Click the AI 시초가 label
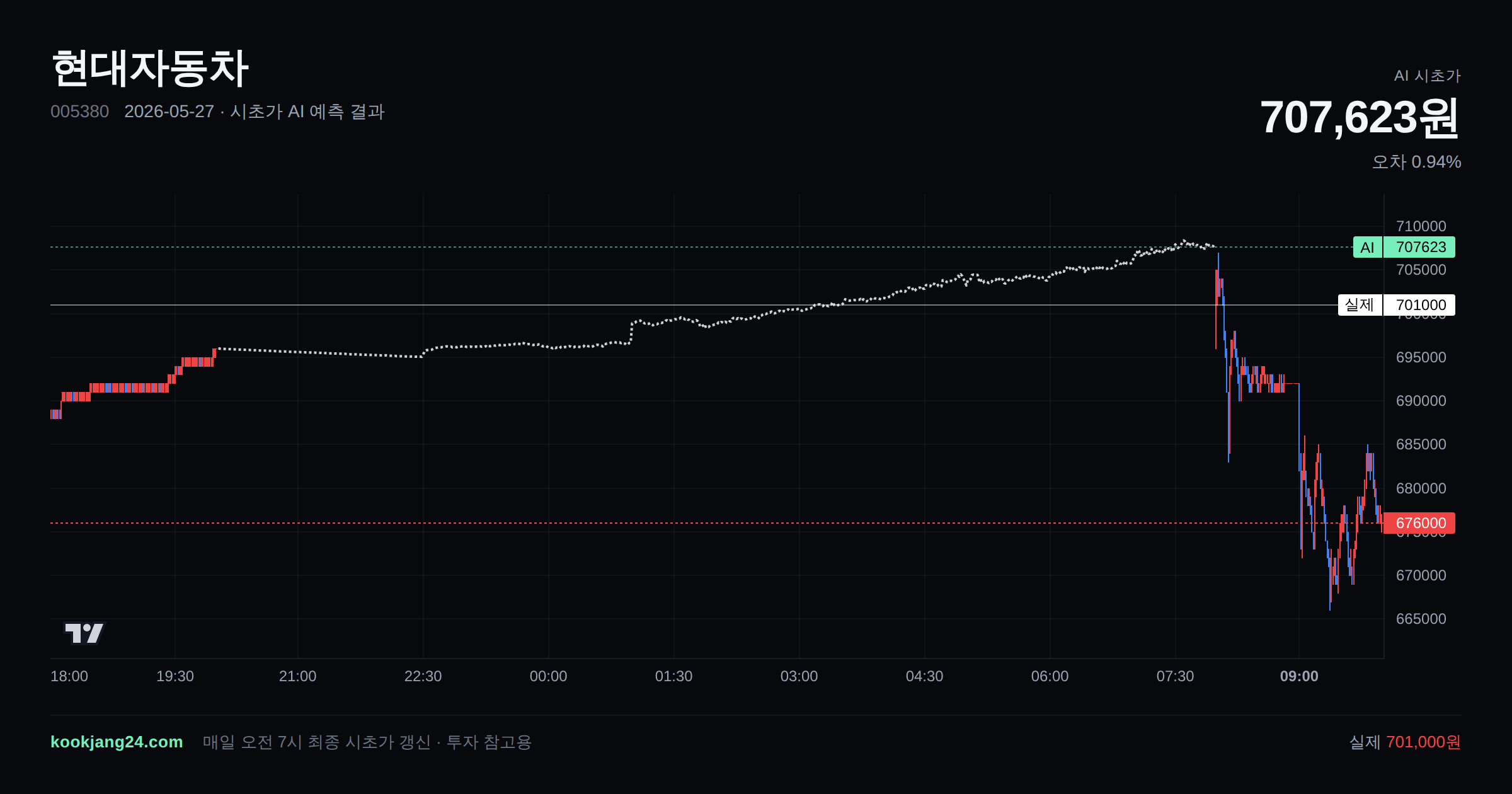The image size is (1512, 794). (1427, 76)
